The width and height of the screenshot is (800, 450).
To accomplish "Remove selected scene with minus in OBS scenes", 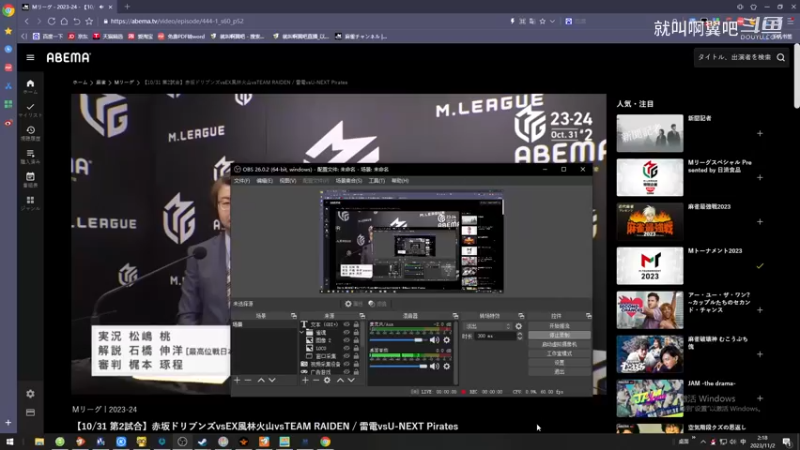I will [248, 380].
